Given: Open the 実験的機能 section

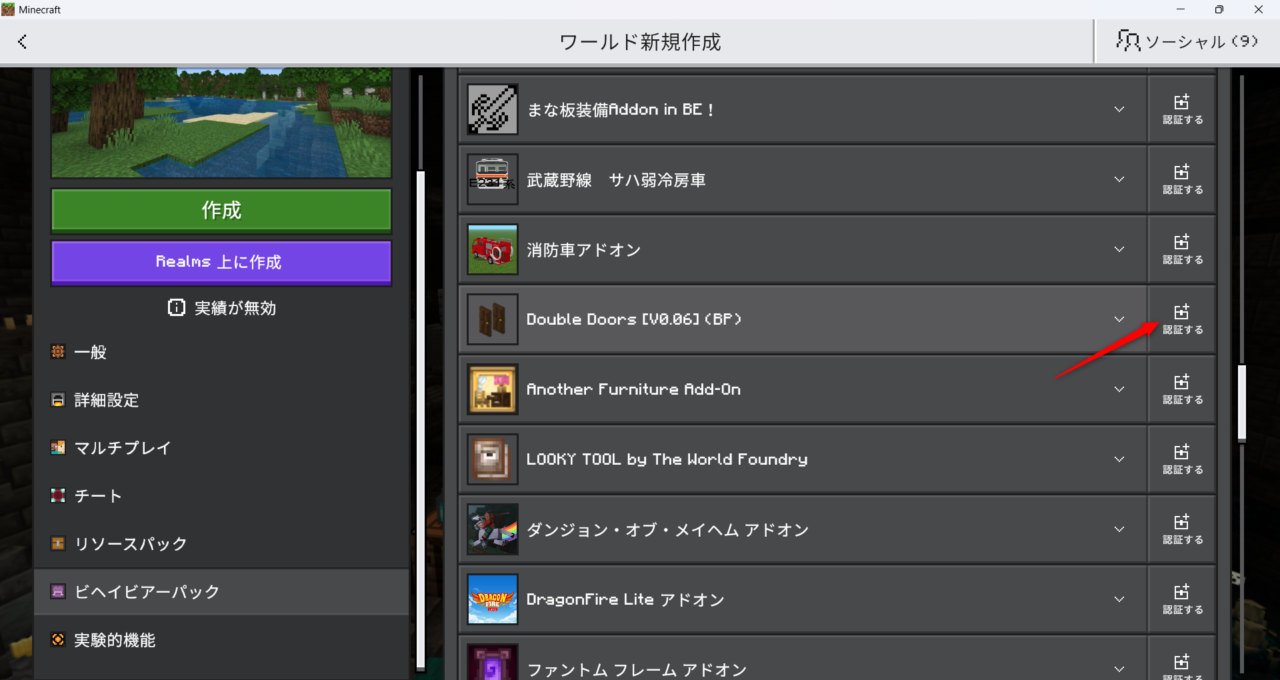Looking at the screenshot, I should (221, 640).
